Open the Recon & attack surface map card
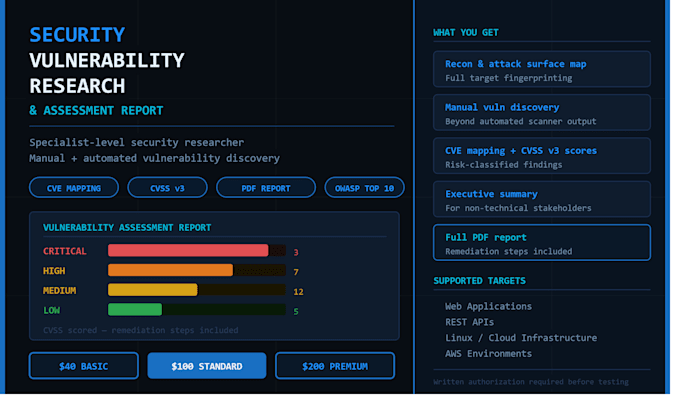Screen dimensions: 680x404 [542, 69]
